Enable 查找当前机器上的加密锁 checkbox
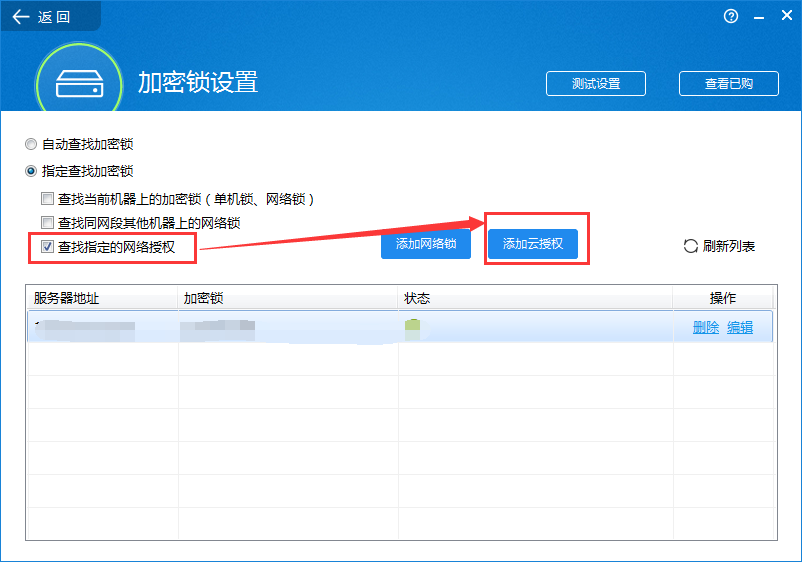 coord(47,198)
